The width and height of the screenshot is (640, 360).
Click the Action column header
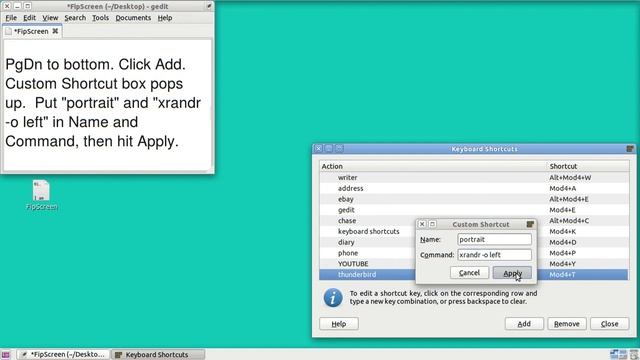click(433, 166)
